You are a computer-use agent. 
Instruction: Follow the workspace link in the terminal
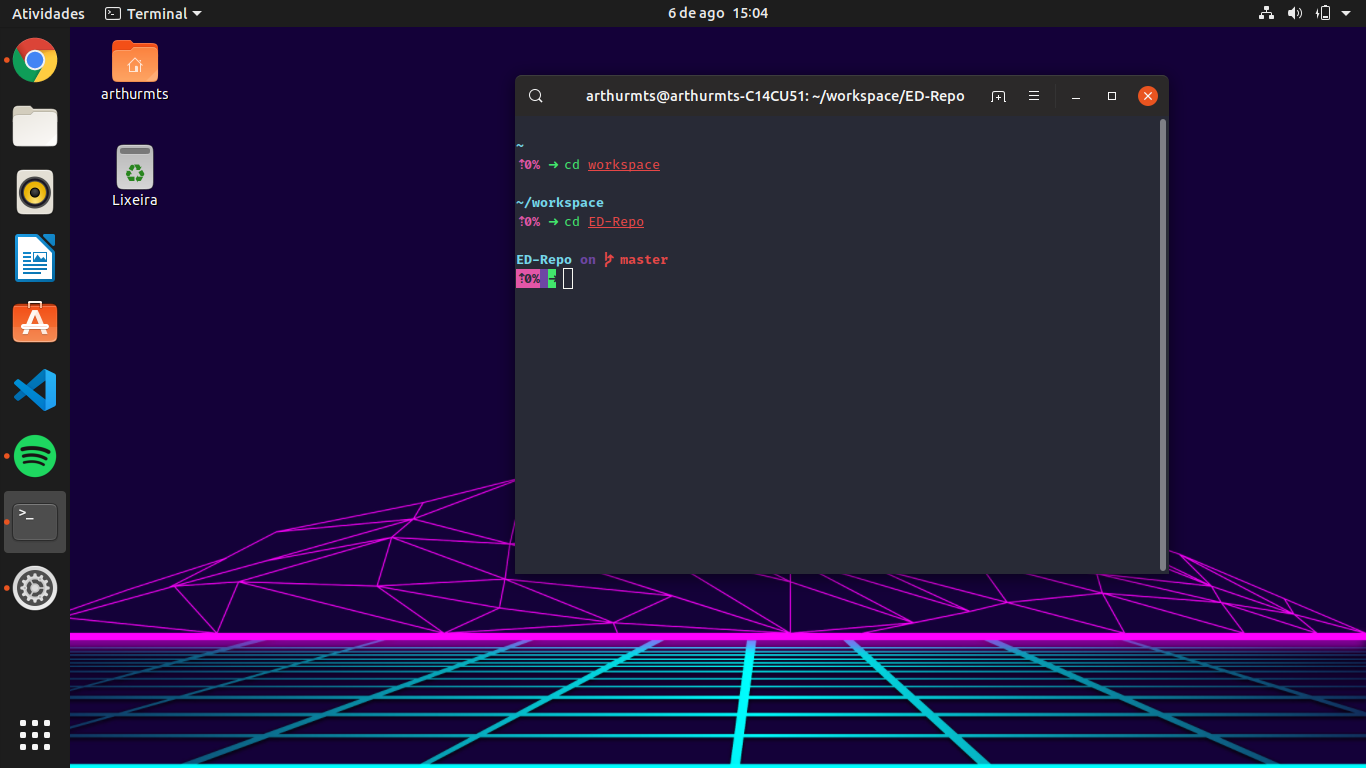(x=623, y=164)
